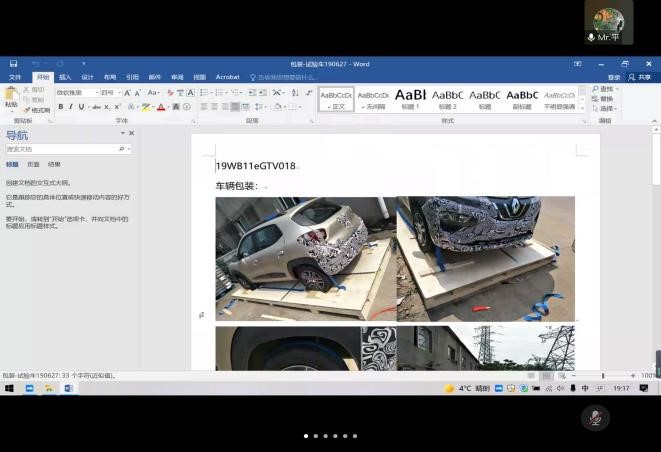Click the 替换 (Replace) button
The image size is (661, 452).
603,99
